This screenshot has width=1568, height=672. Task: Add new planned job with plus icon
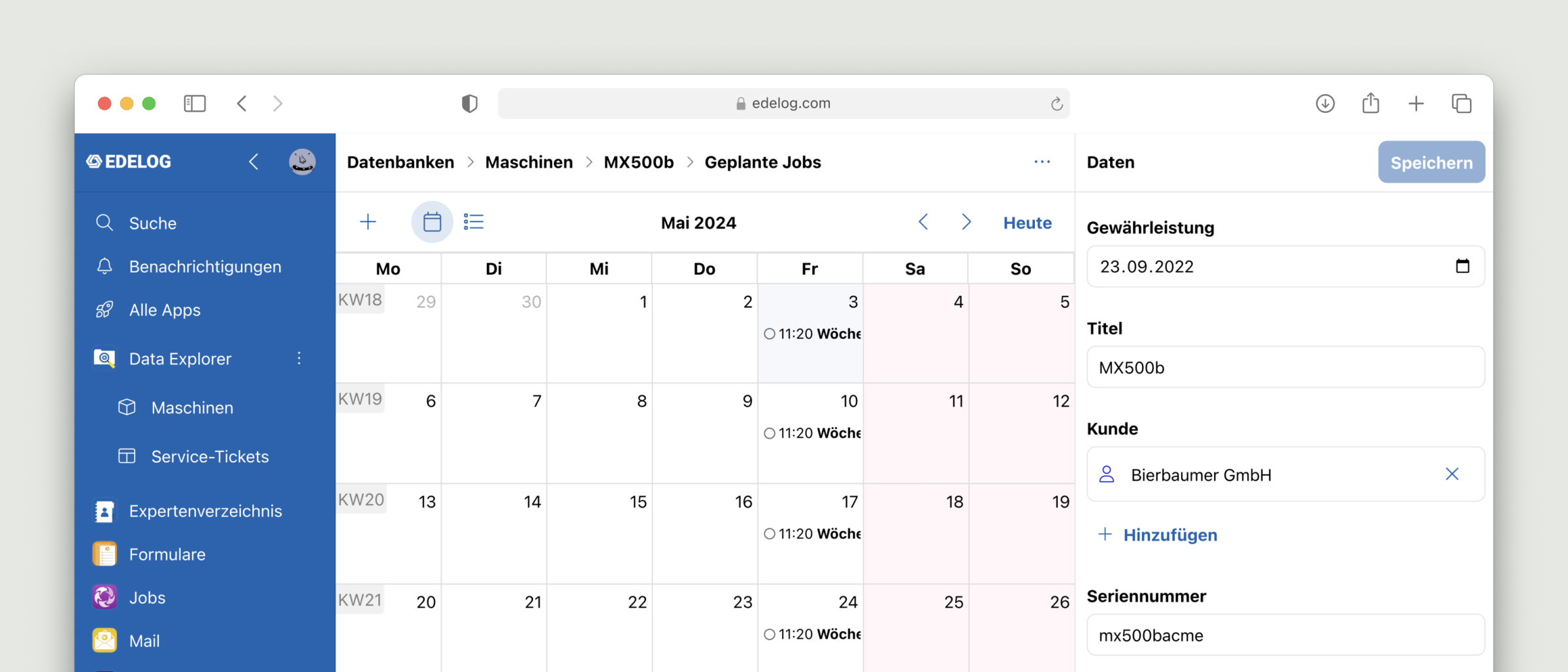[x=368, y=222]
